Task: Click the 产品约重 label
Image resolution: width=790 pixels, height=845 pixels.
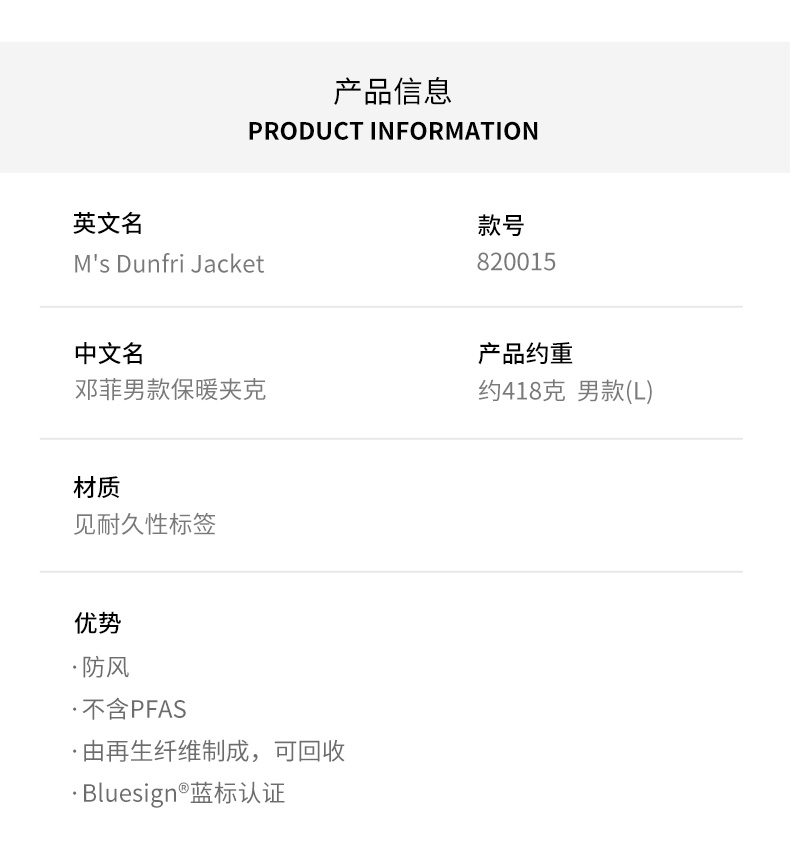Action: tap(525, 353)
